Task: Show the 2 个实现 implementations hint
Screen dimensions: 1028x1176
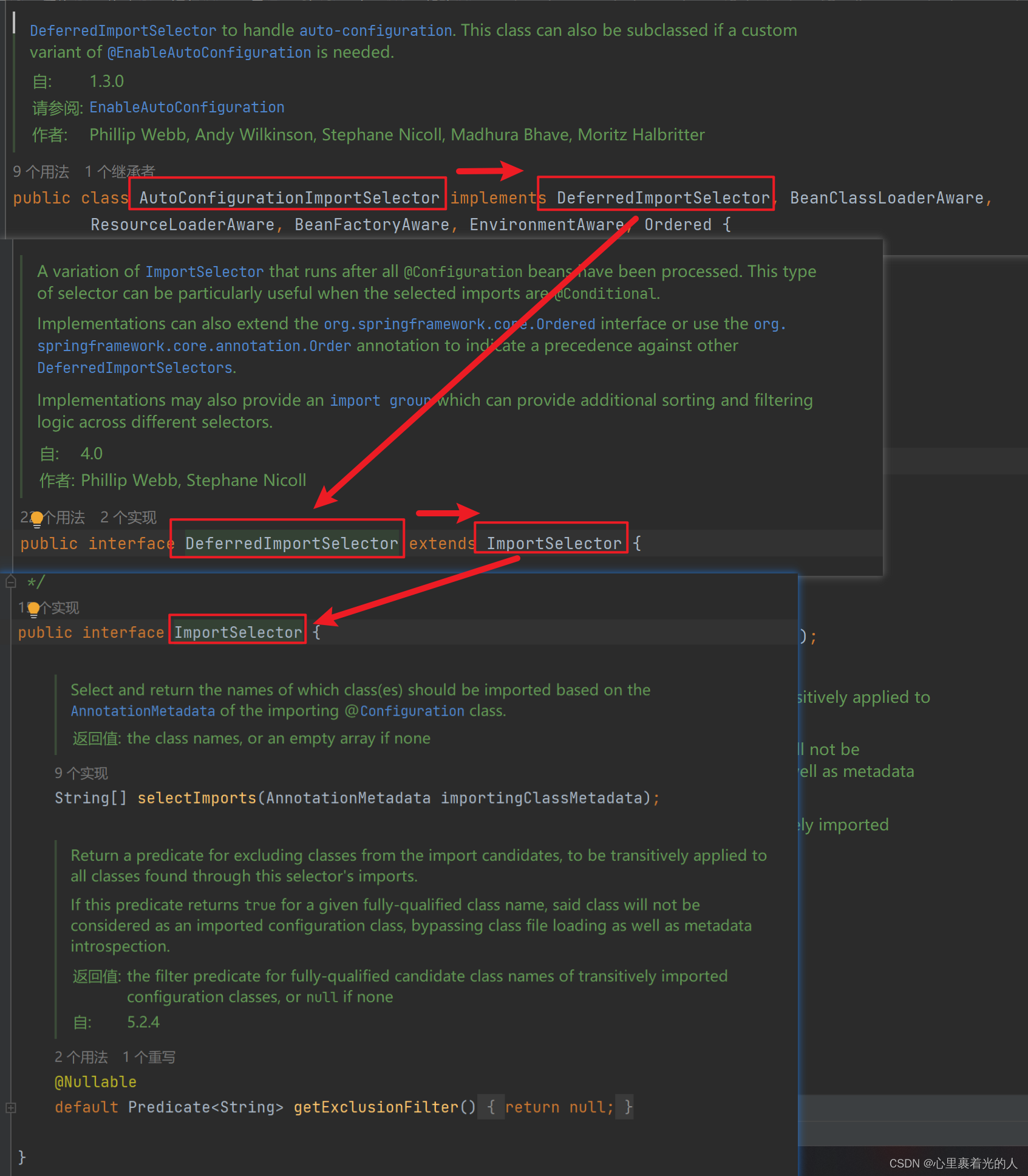Action: click(128, 518)
